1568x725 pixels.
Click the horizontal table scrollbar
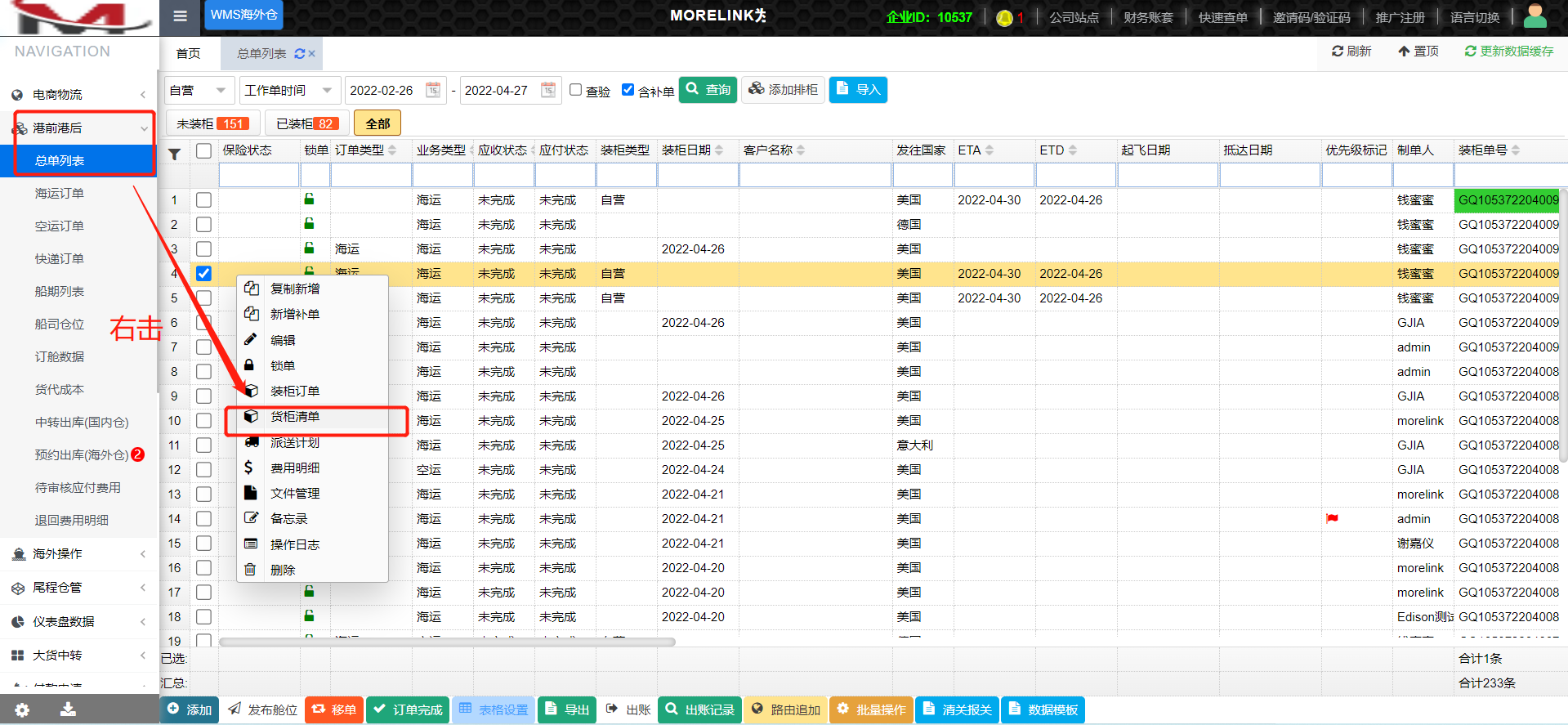[446, 642]
